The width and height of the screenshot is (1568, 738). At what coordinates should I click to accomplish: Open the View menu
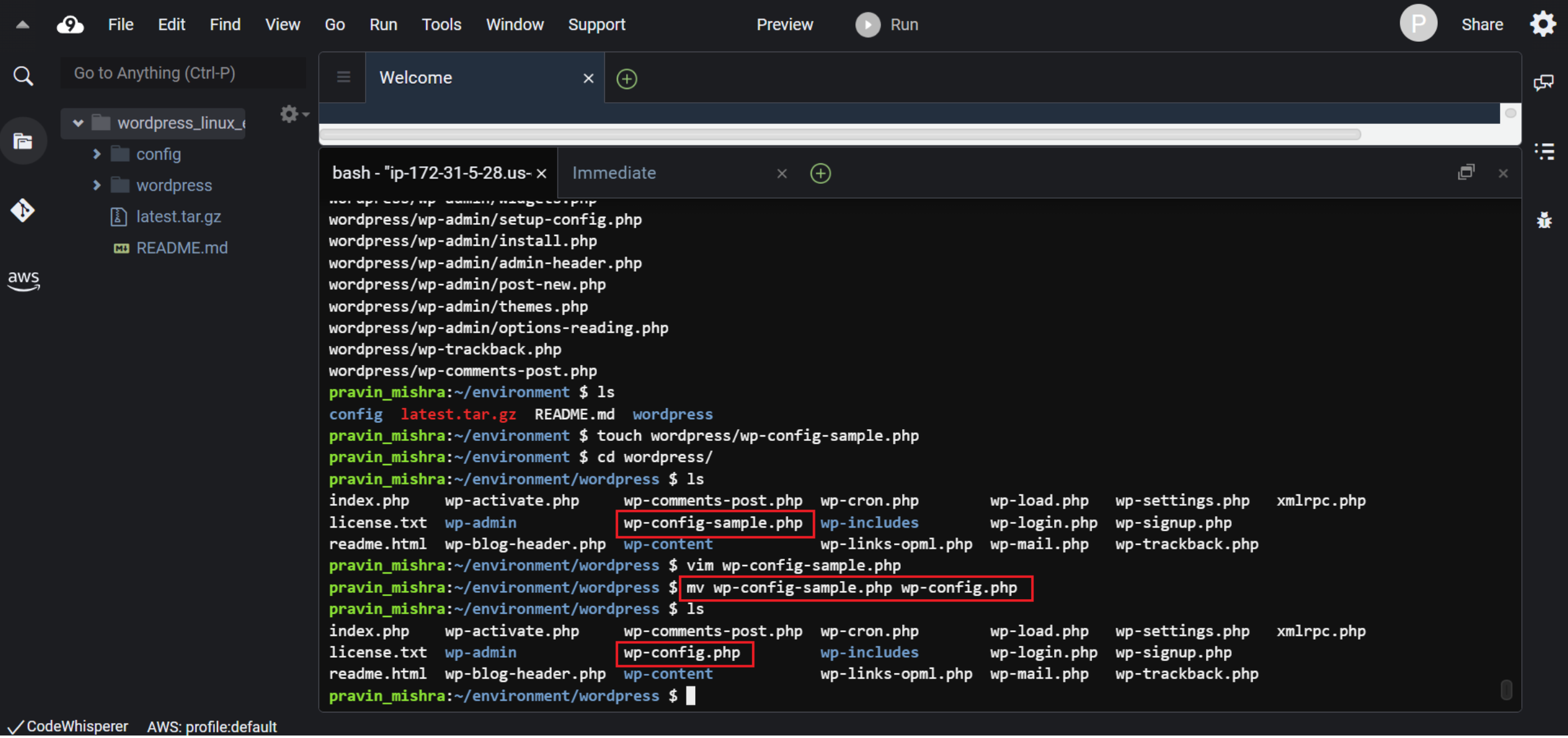coord(282,24)
